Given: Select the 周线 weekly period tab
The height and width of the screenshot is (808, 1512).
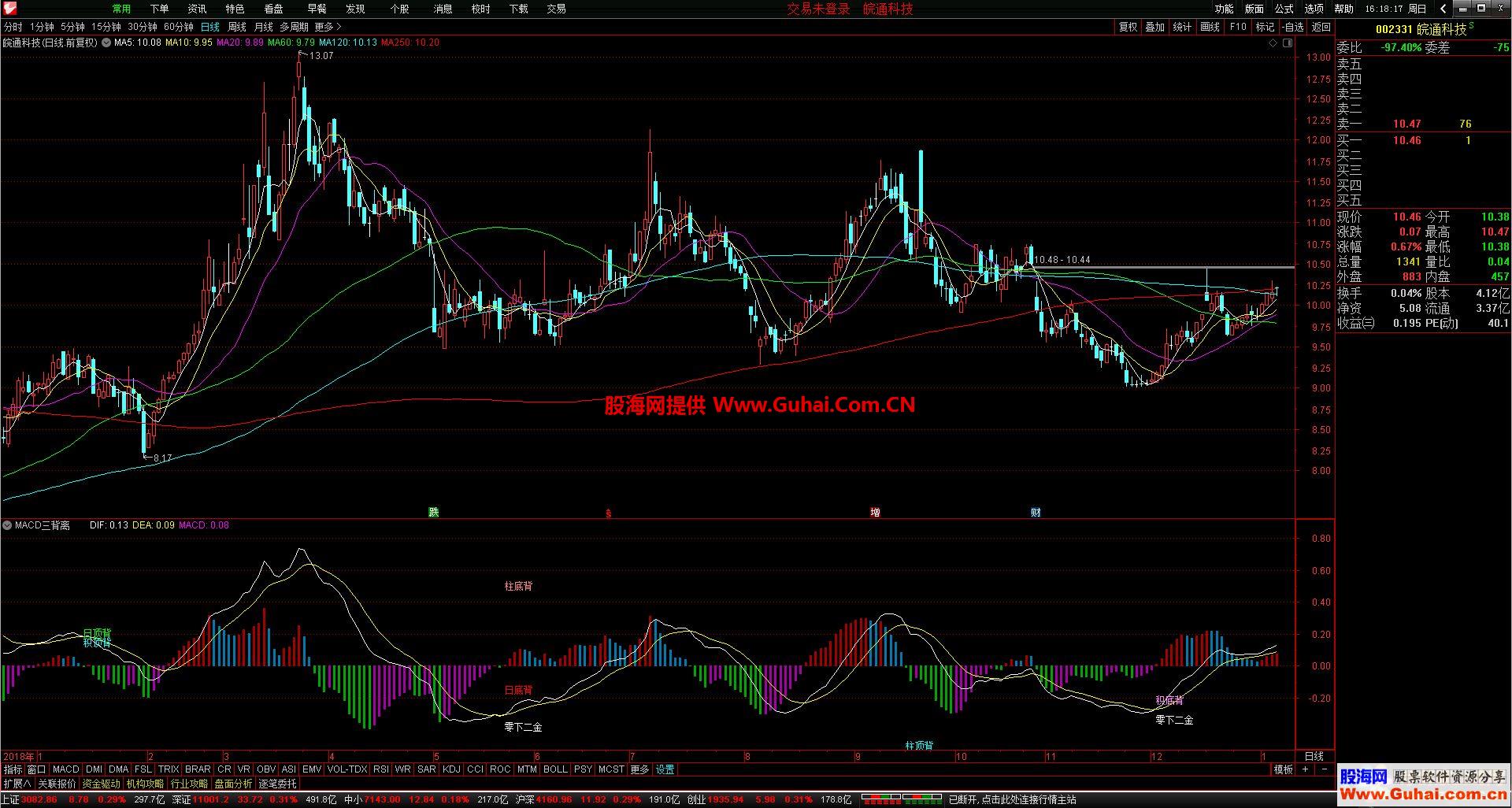Looking at the screenshot, I should [x=237, y=27].
